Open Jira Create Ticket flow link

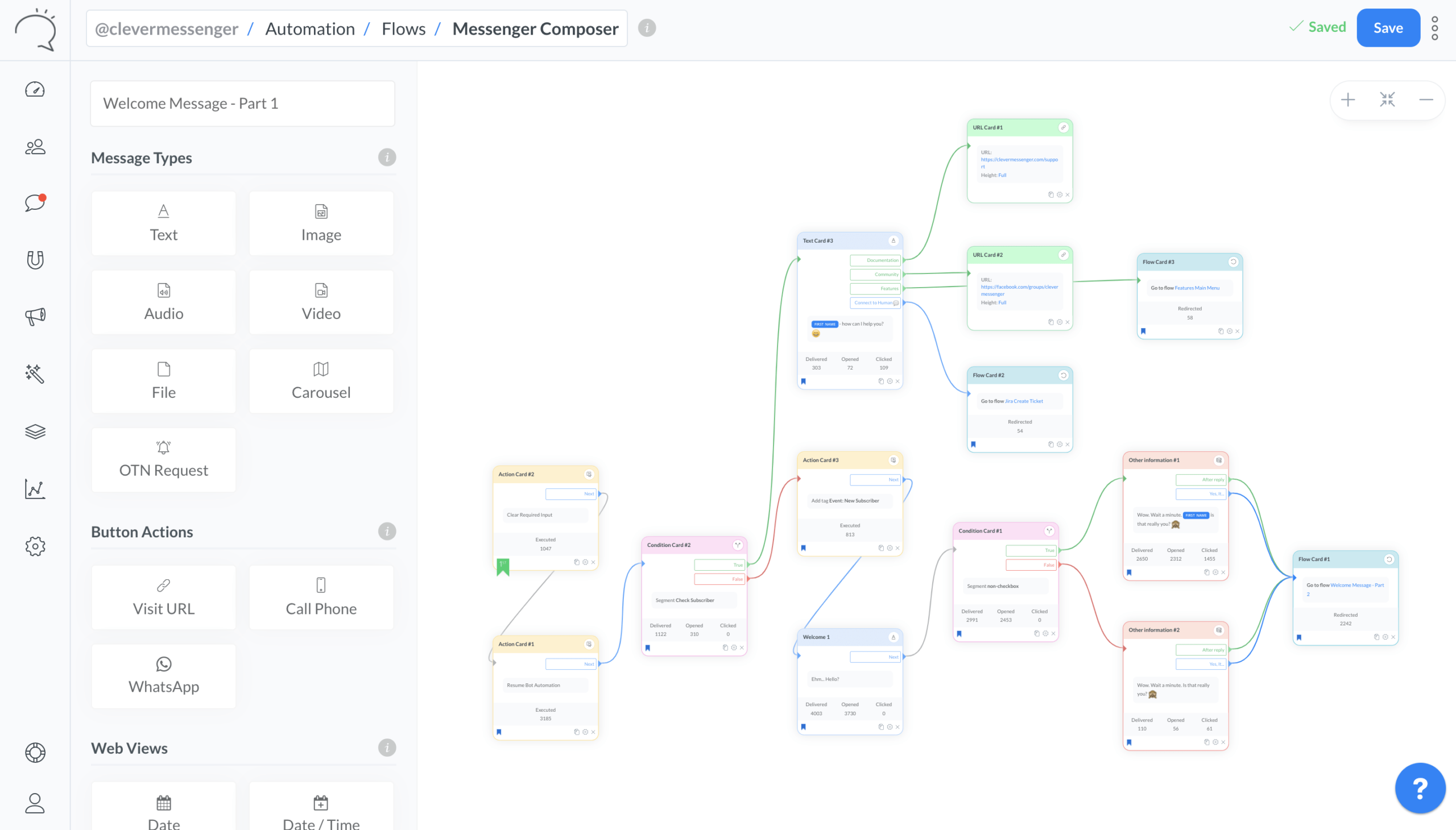pyautogui.click(x=1023, y=401)
